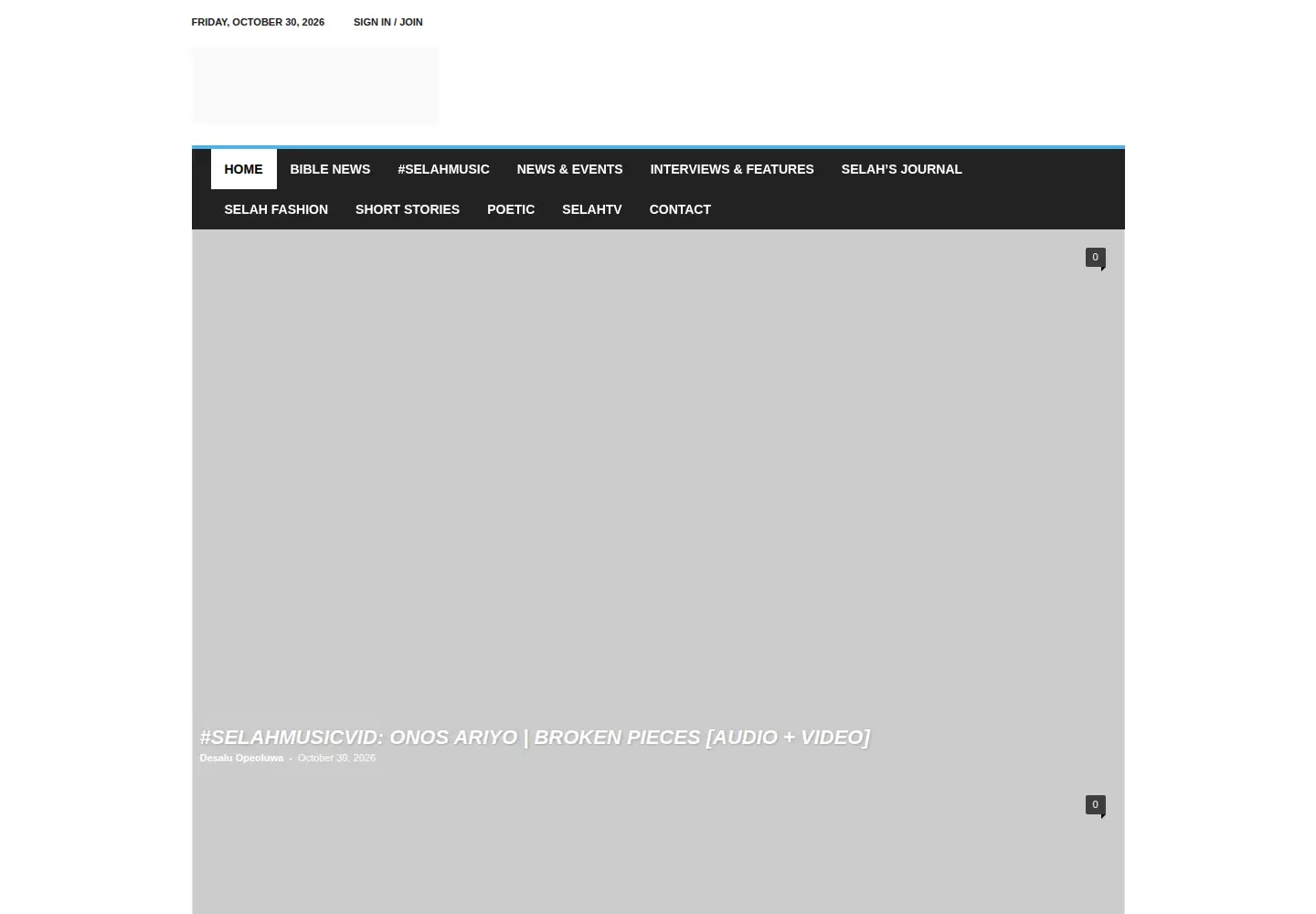
Task: Click the site logo placeholder in header
Action: (x=314, y=85)
